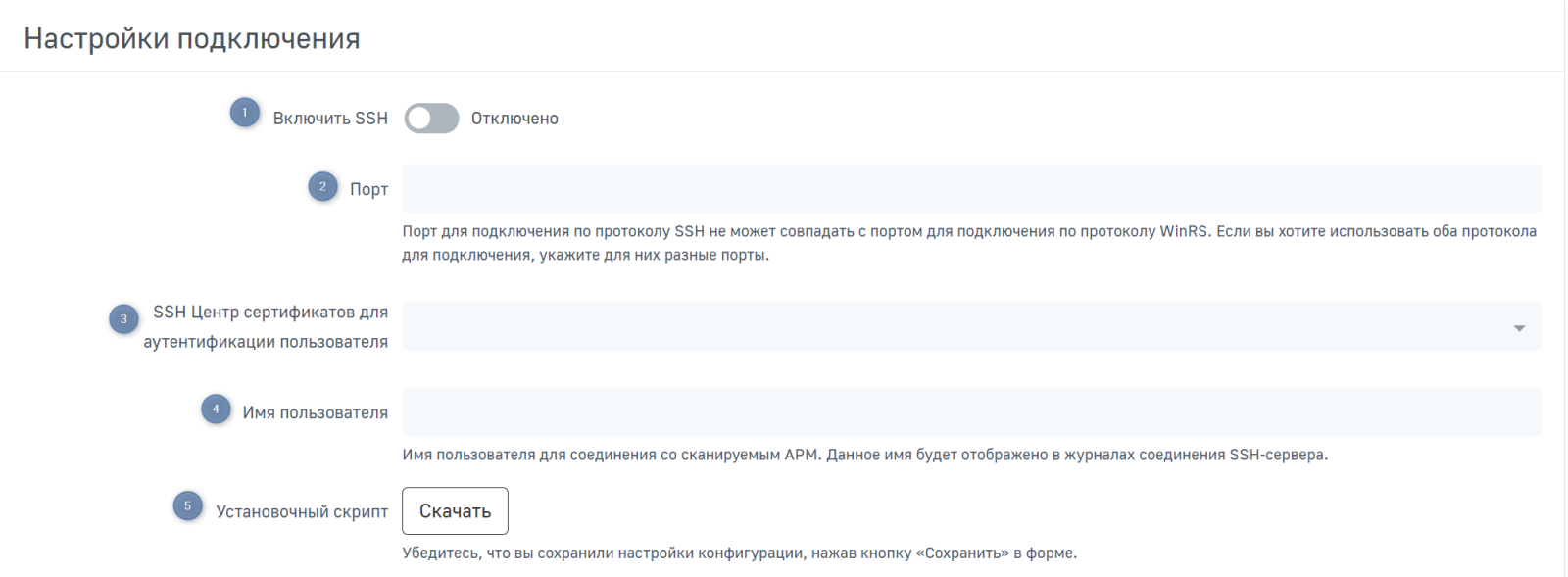
Task: Click the Включить SSH label
Action: pyautogui.click(x=330, y=119)
